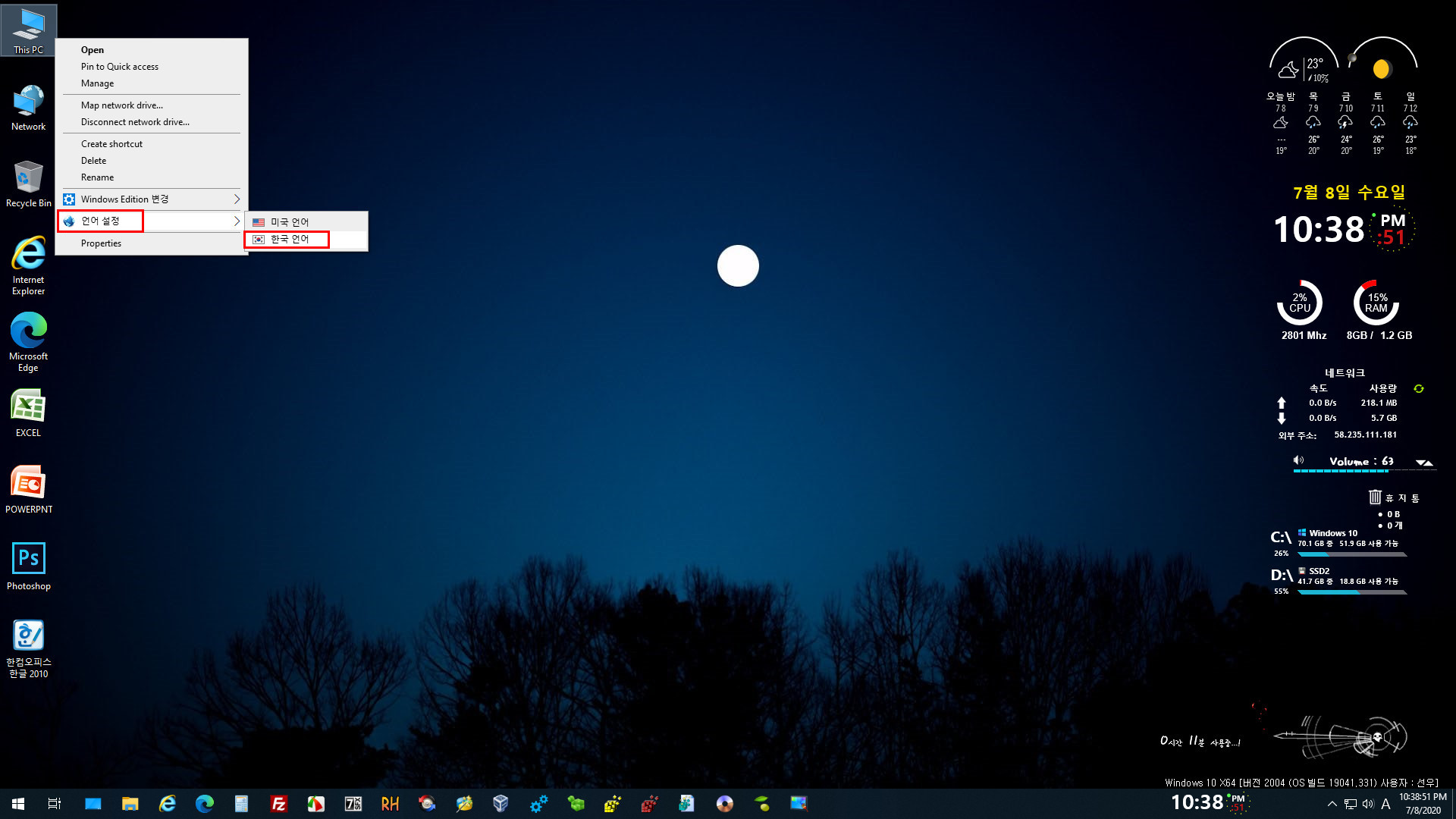Select the POWERPNT desktop shortcut
1456x819 pixels.
click(28, 490)
